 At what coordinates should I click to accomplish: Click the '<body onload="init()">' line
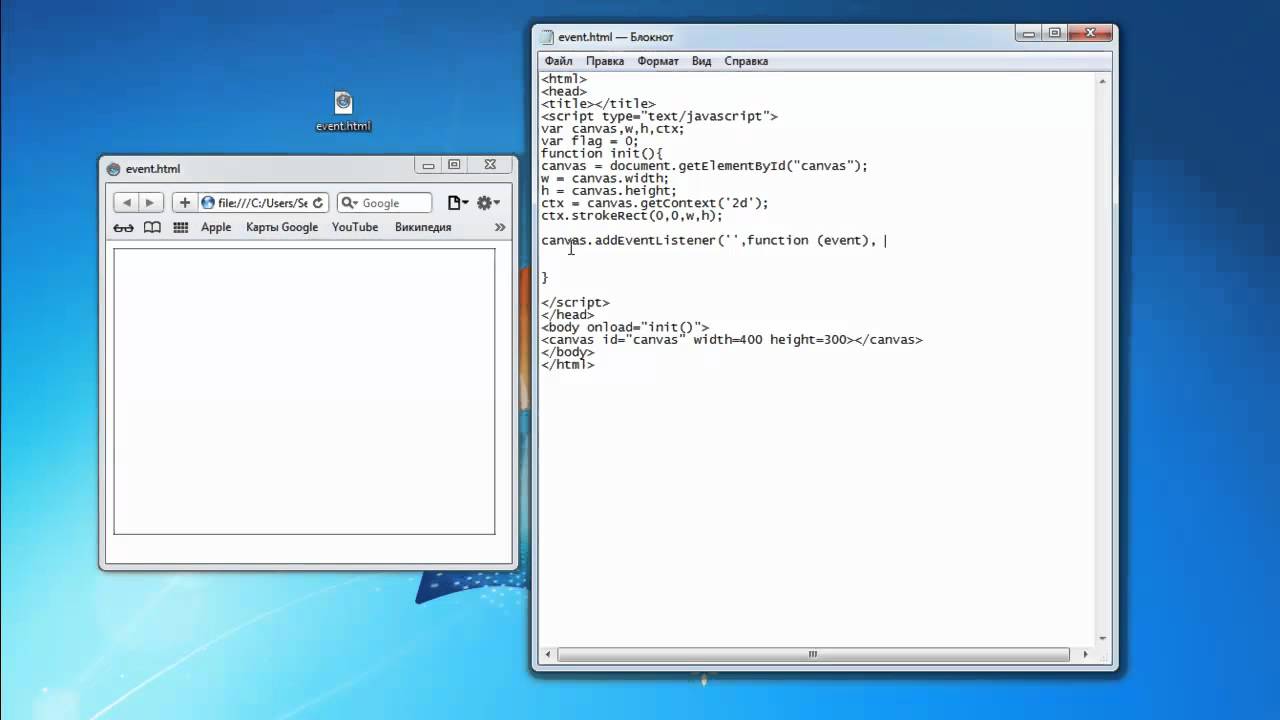(625, 327)
